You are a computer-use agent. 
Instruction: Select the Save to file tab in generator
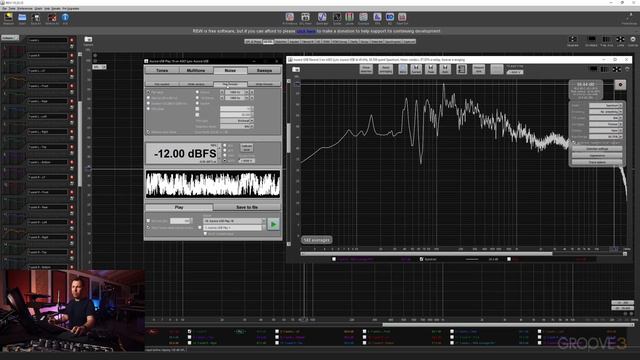click(x=247, y=207)
